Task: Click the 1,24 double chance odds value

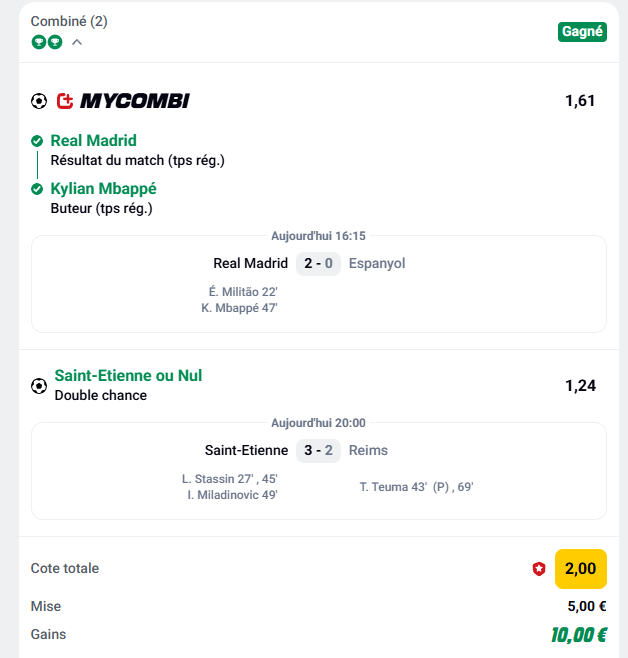Action: [580, 385]
